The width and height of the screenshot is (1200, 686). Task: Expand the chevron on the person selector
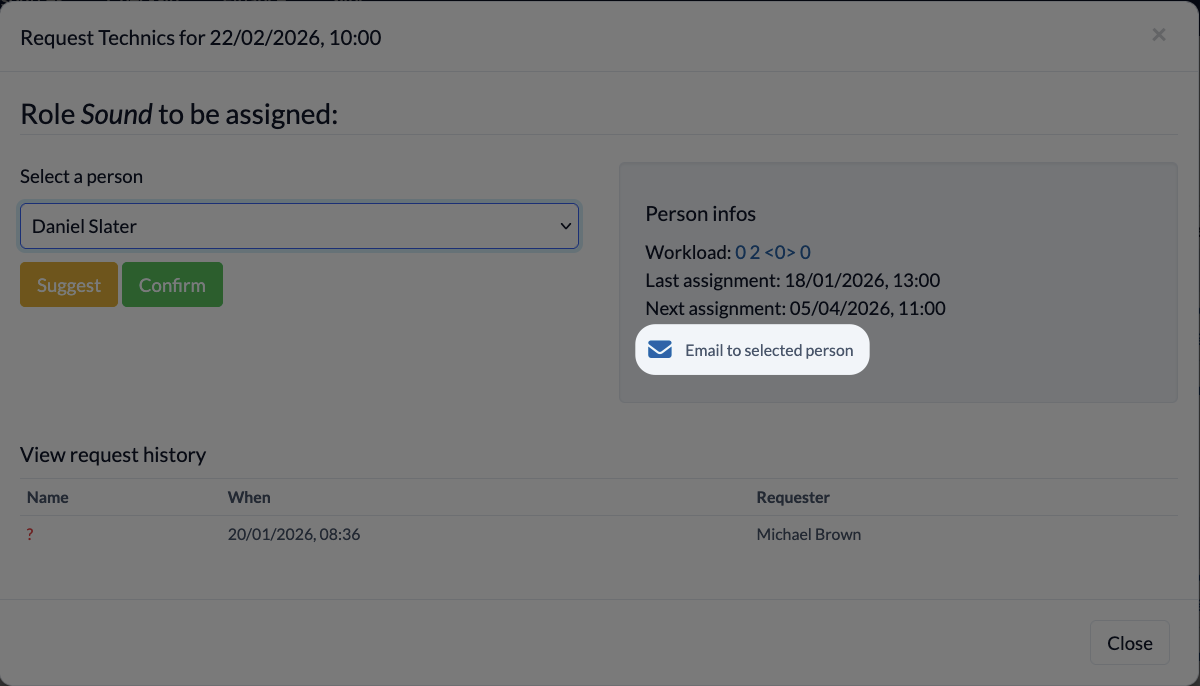coord(565,226)
